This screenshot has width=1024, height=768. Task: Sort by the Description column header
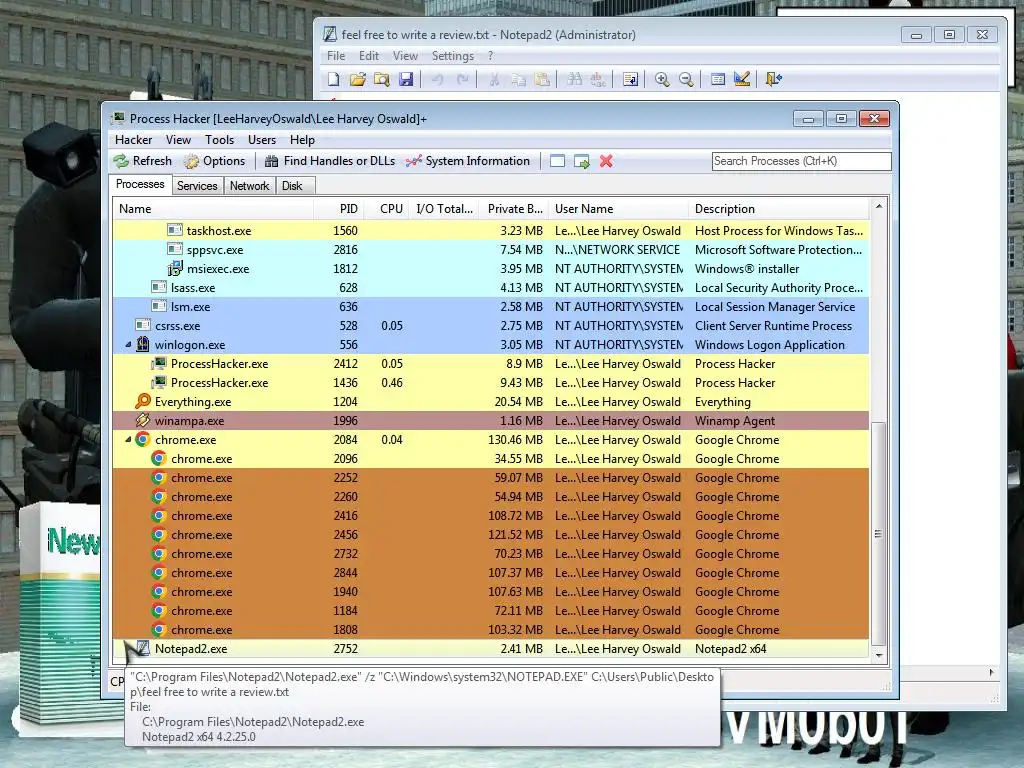coord(778,209)
